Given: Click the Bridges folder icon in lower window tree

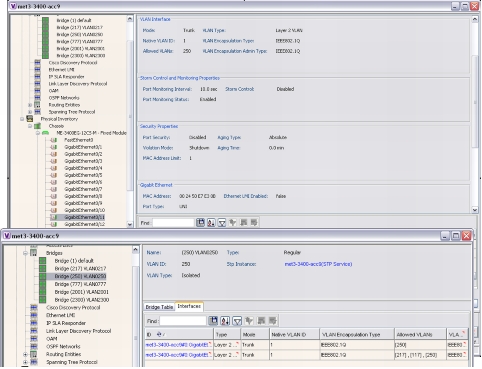Looking at the screenshot, I should (x=34, y=253).
